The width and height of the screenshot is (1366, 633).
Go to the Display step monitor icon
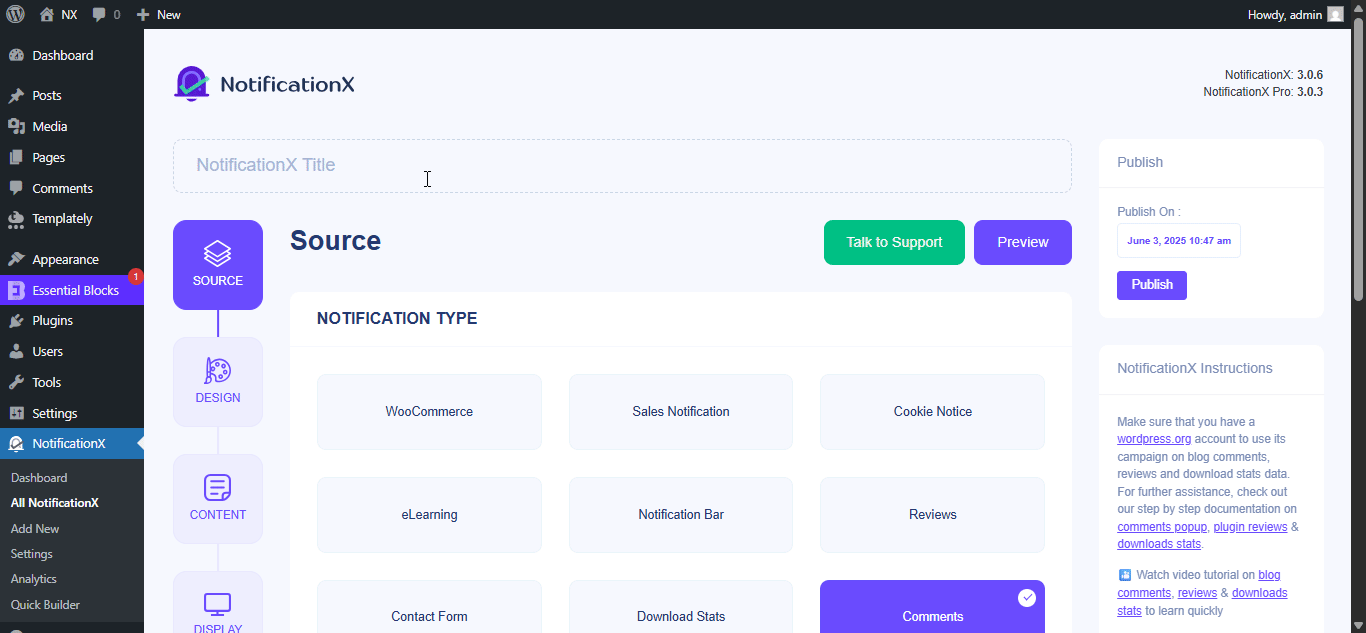coord(218,604)
